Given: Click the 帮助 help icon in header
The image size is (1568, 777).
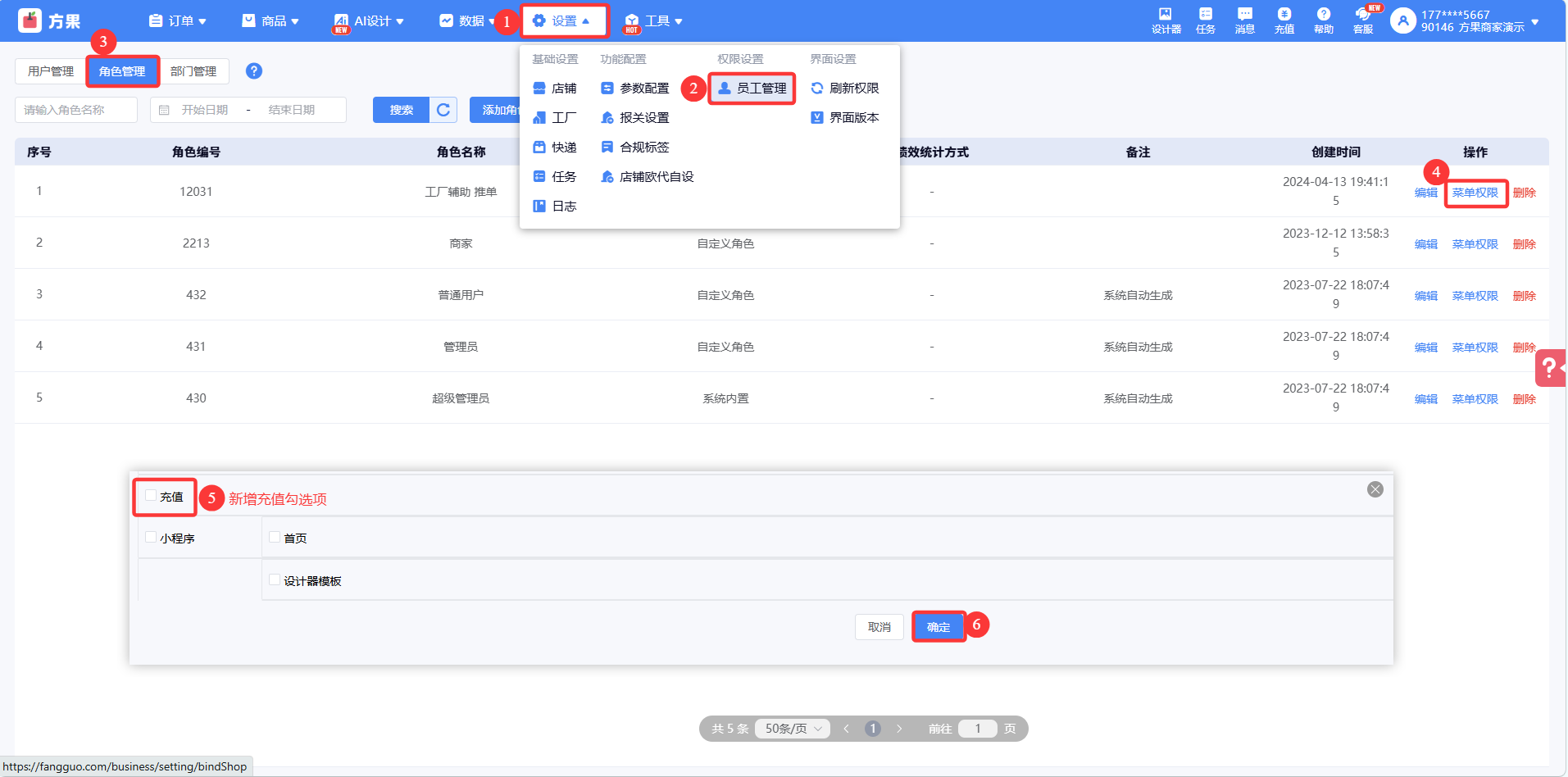Looking at the screenshot, I should coord(1323,20).
